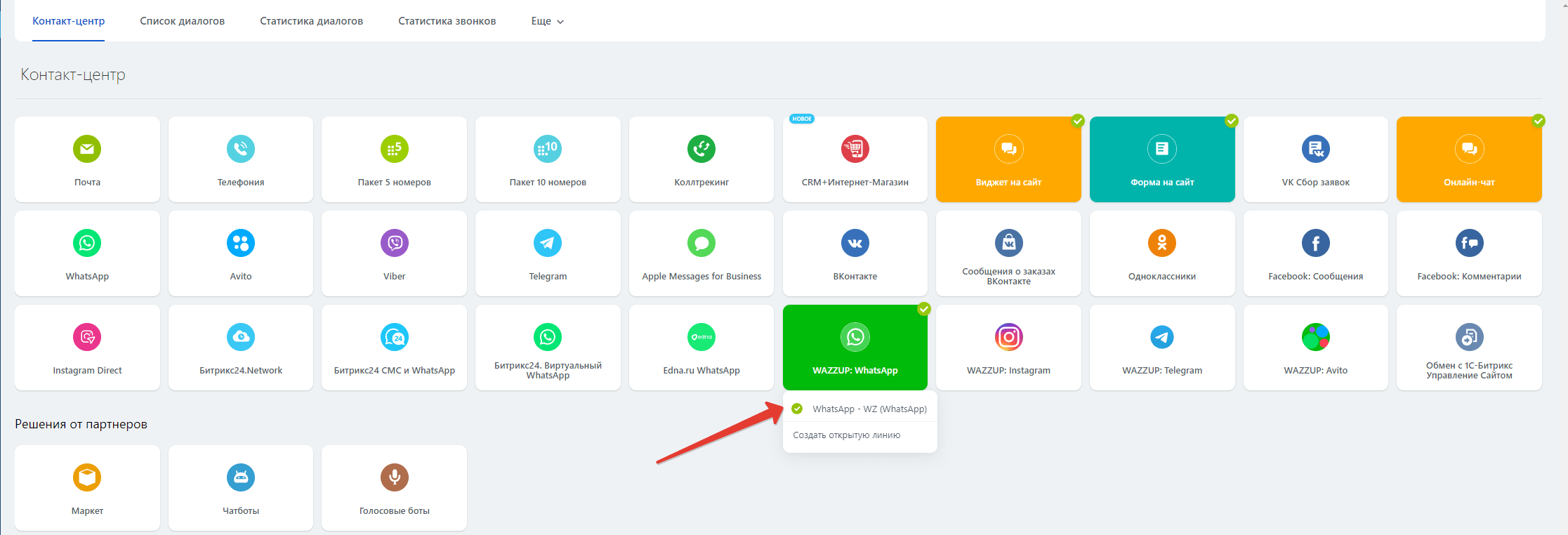The image size is (1568, 535).
Task: Open the Viber channel icon
Action: (x=395, y=243)
